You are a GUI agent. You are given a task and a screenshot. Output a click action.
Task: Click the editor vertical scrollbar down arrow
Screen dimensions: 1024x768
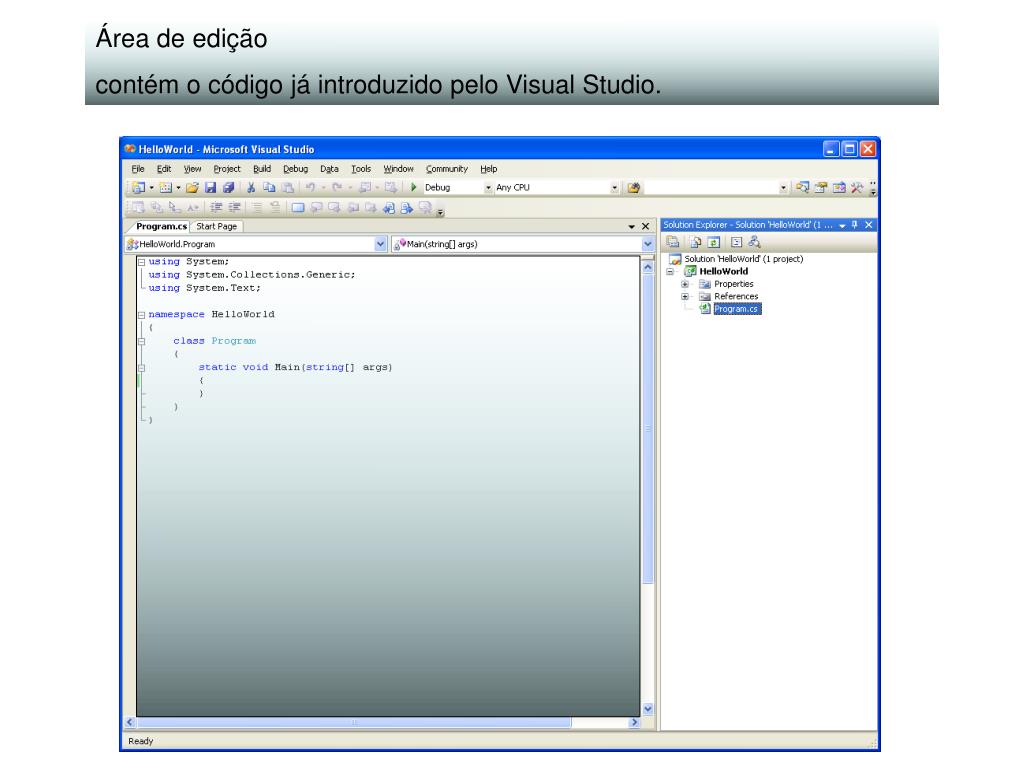pyautogui.click(x=648, y=709)
